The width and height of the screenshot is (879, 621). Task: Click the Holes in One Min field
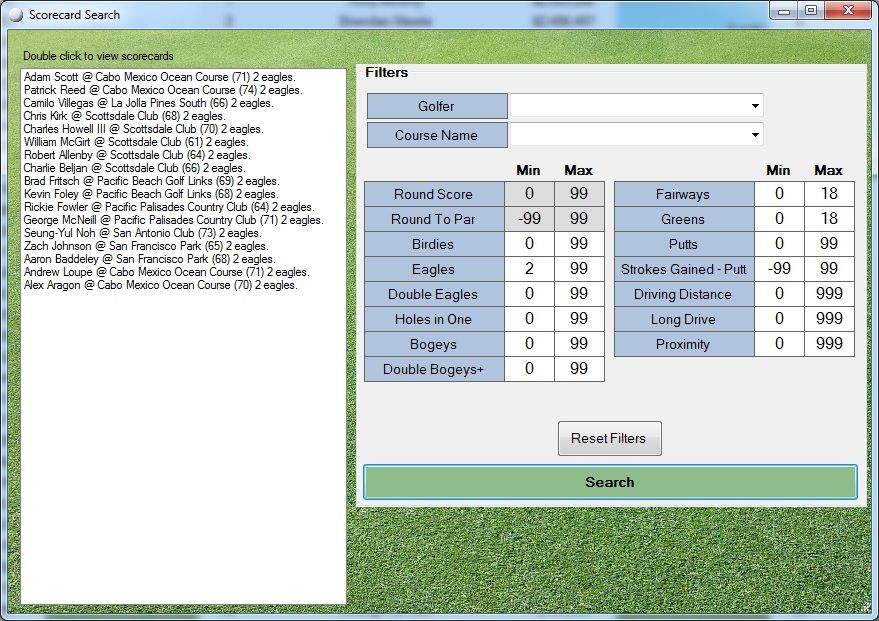529,319
